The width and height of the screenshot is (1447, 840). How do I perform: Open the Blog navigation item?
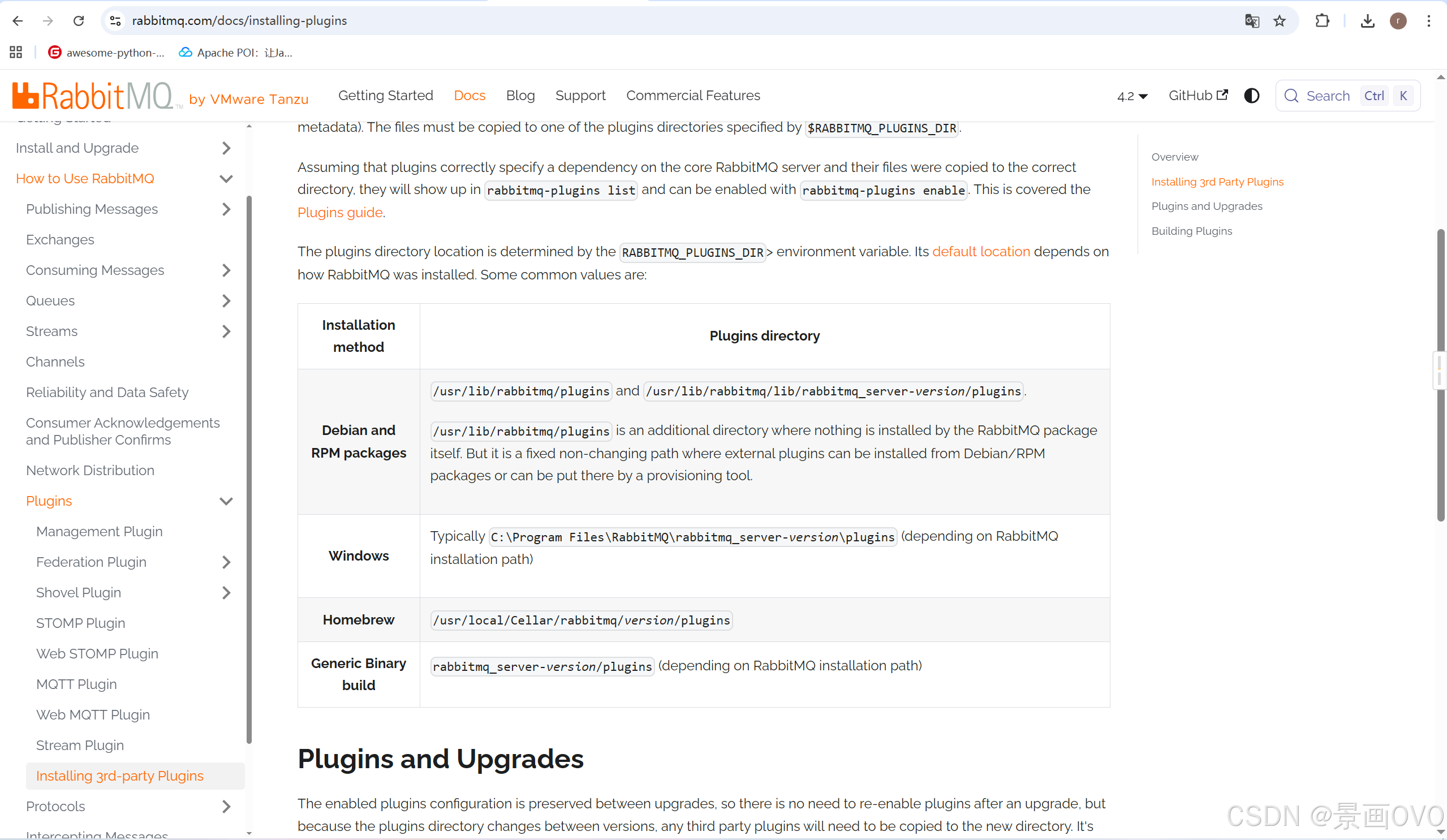tap(520, 95)
